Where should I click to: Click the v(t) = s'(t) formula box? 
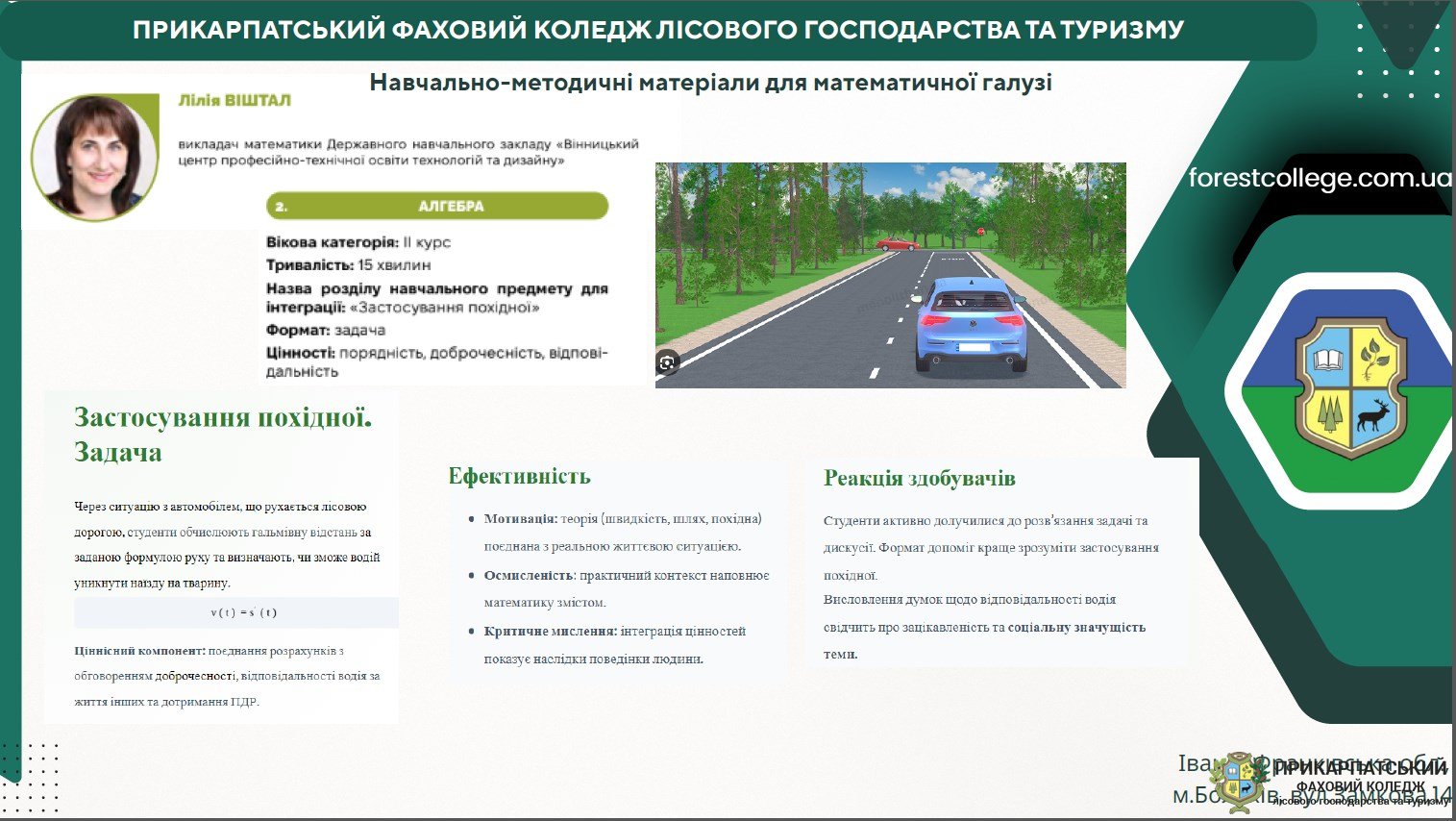tap(236, 612)
